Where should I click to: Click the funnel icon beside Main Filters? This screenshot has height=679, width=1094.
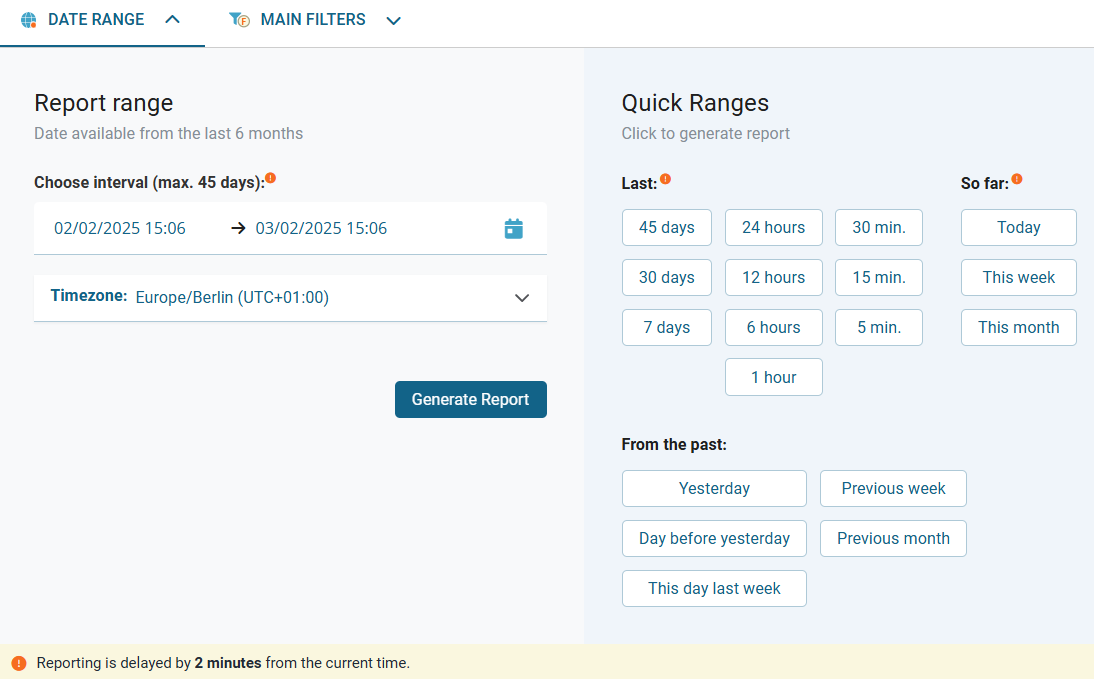click(x=239, y=20)
